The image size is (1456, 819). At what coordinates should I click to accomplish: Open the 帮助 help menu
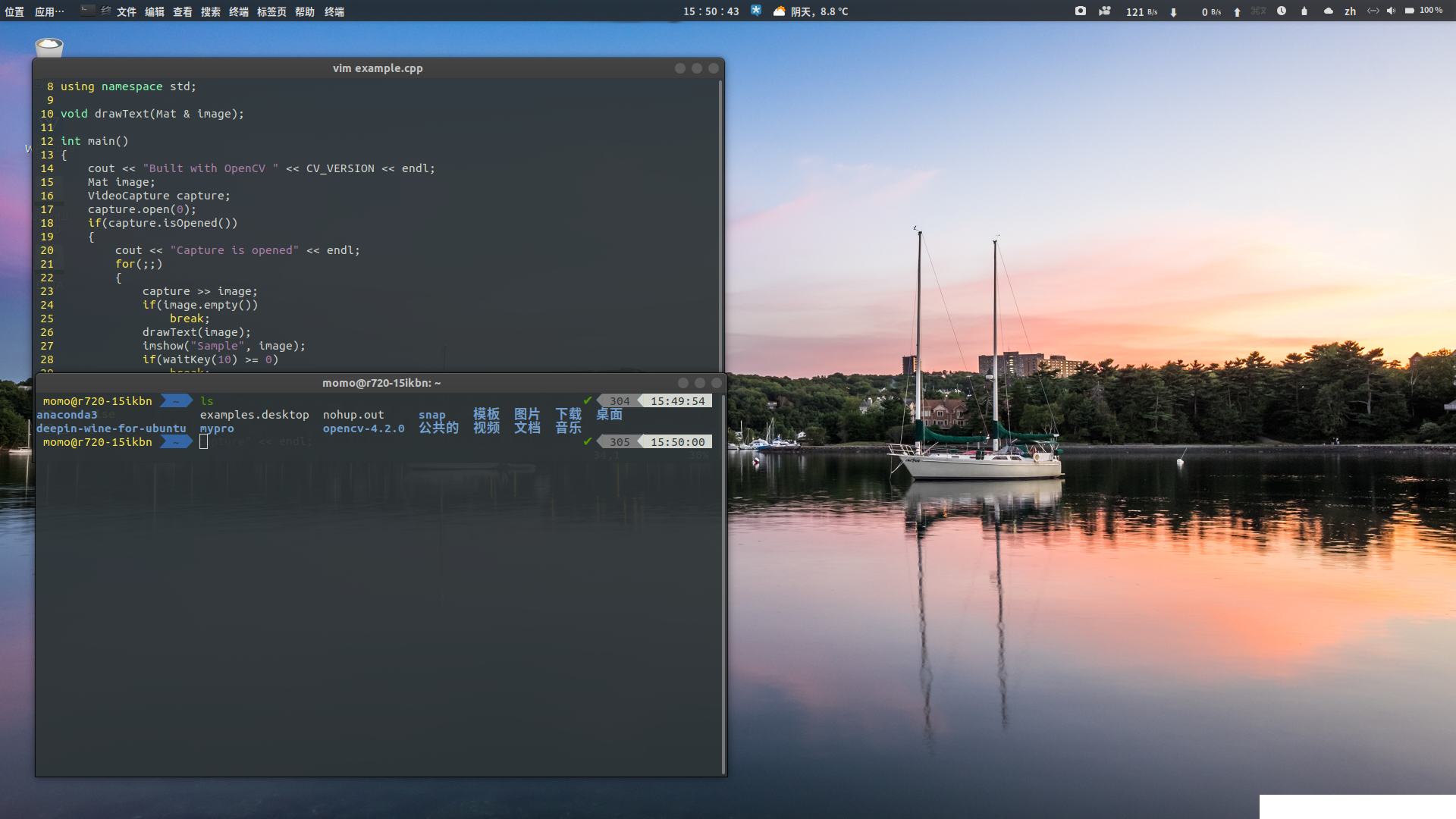pyautogui.click(x=305, y=11)
